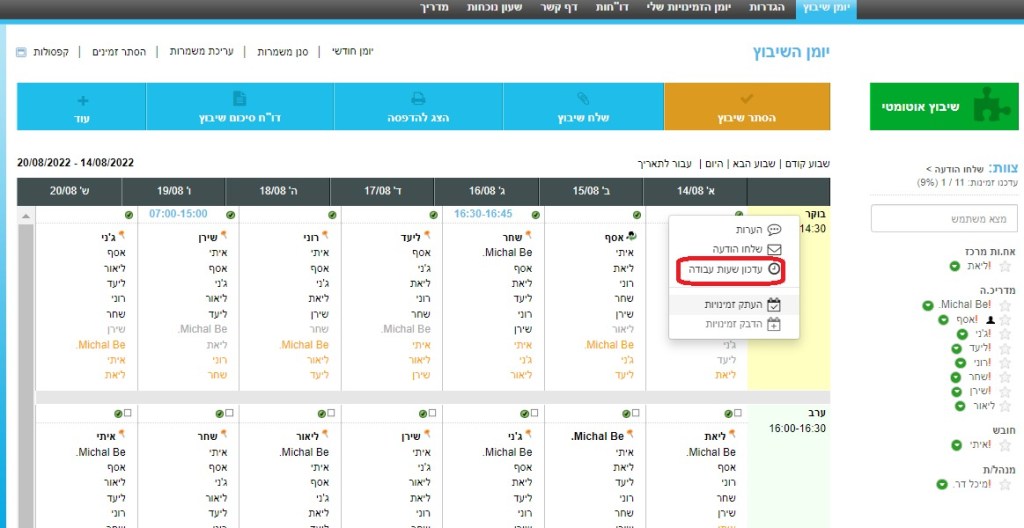Click the paperclip icon to send schedule

583,99
